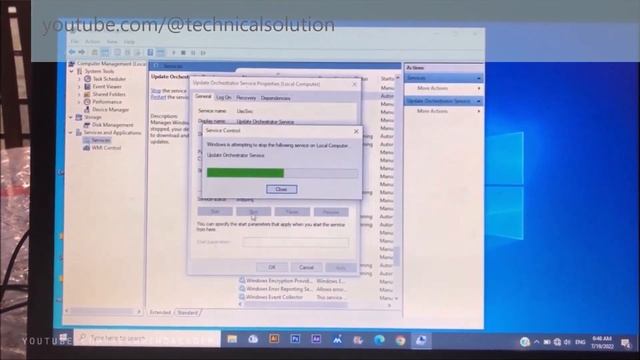Launch Adobe Illustrator from the taskbar

(274, 339)
